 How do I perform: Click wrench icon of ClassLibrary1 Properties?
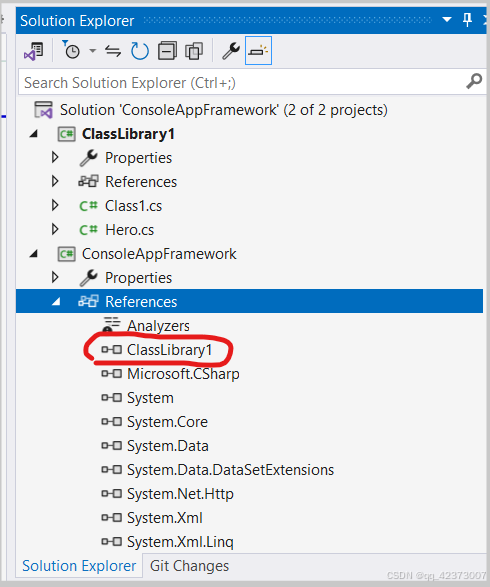click(89, 158)
